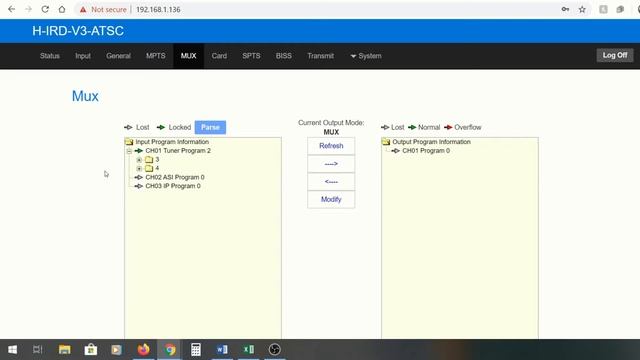The width and height of the screenshot is (640, 360).
Task: Click the left arrow remove button
Action: [x=331, y=182]
